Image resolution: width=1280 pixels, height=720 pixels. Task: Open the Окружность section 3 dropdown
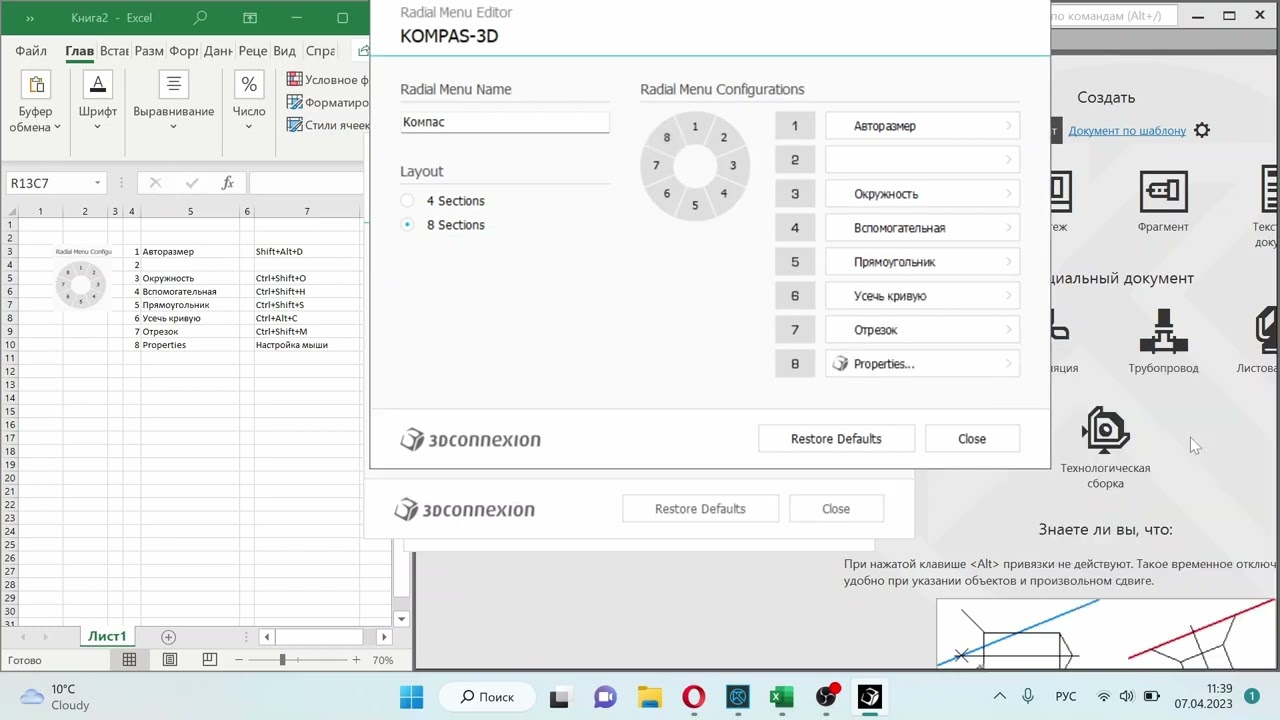pos(922,194)
